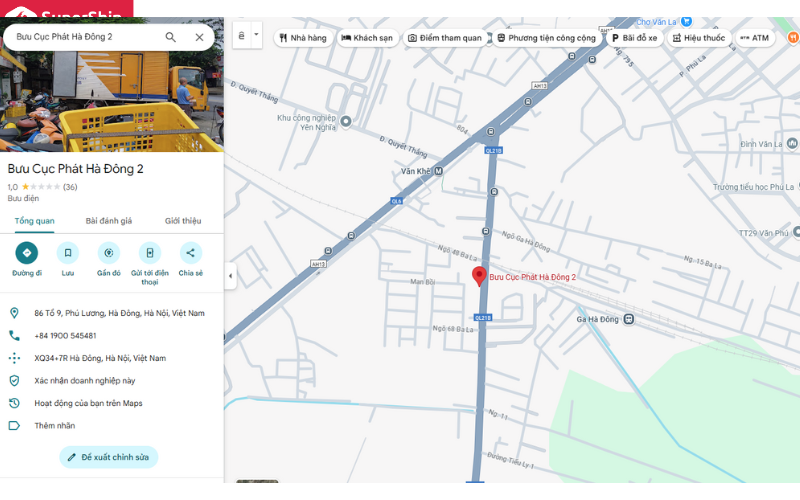Filter by Điểm tham quan chip
The width and height of the screenshot is (800, 500).
pyautogui.click(x=446, y=38)
